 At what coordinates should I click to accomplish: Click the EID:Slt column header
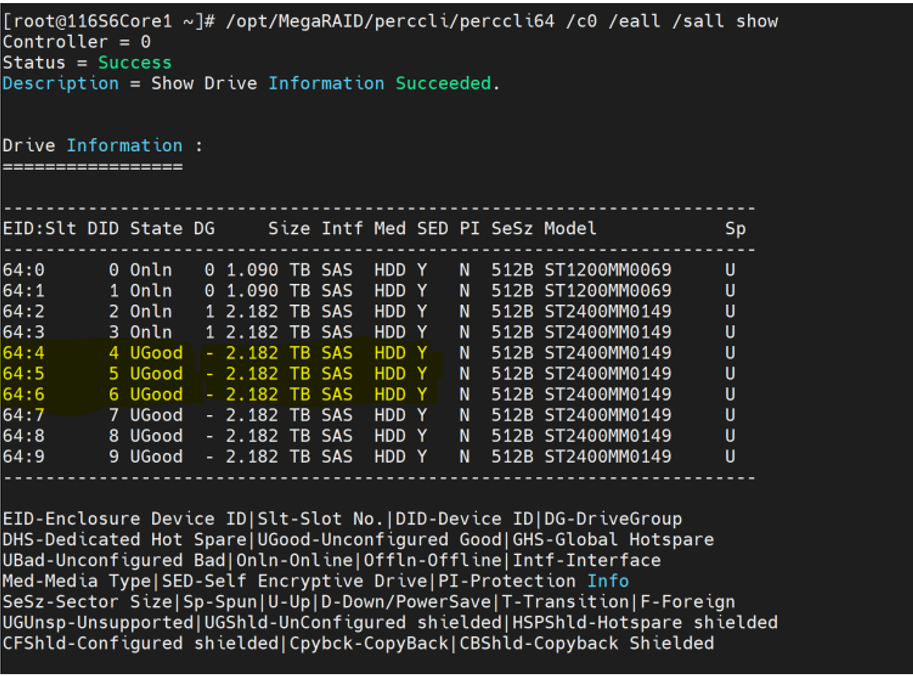click(39, 229)
